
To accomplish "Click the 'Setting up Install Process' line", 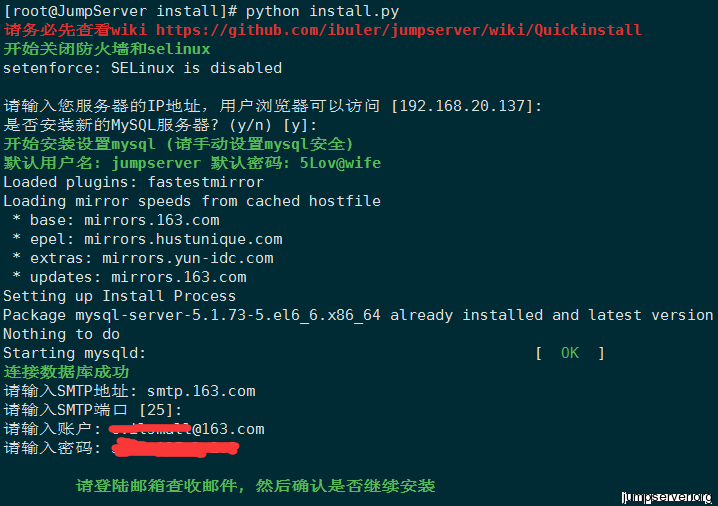I will point(119,296).
